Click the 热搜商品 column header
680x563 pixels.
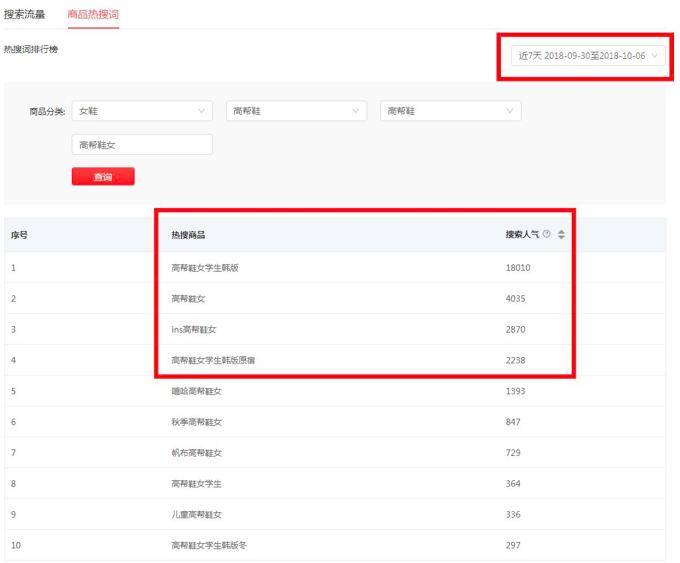[x=189, y=235]
